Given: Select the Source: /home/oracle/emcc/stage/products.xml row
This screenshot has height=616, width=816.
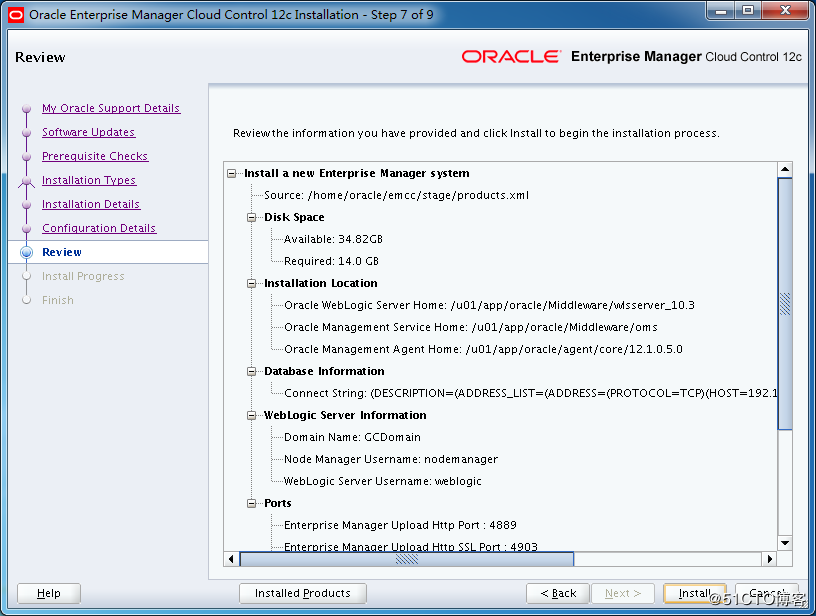Looking at the screenshot, I should coord(396,196).
